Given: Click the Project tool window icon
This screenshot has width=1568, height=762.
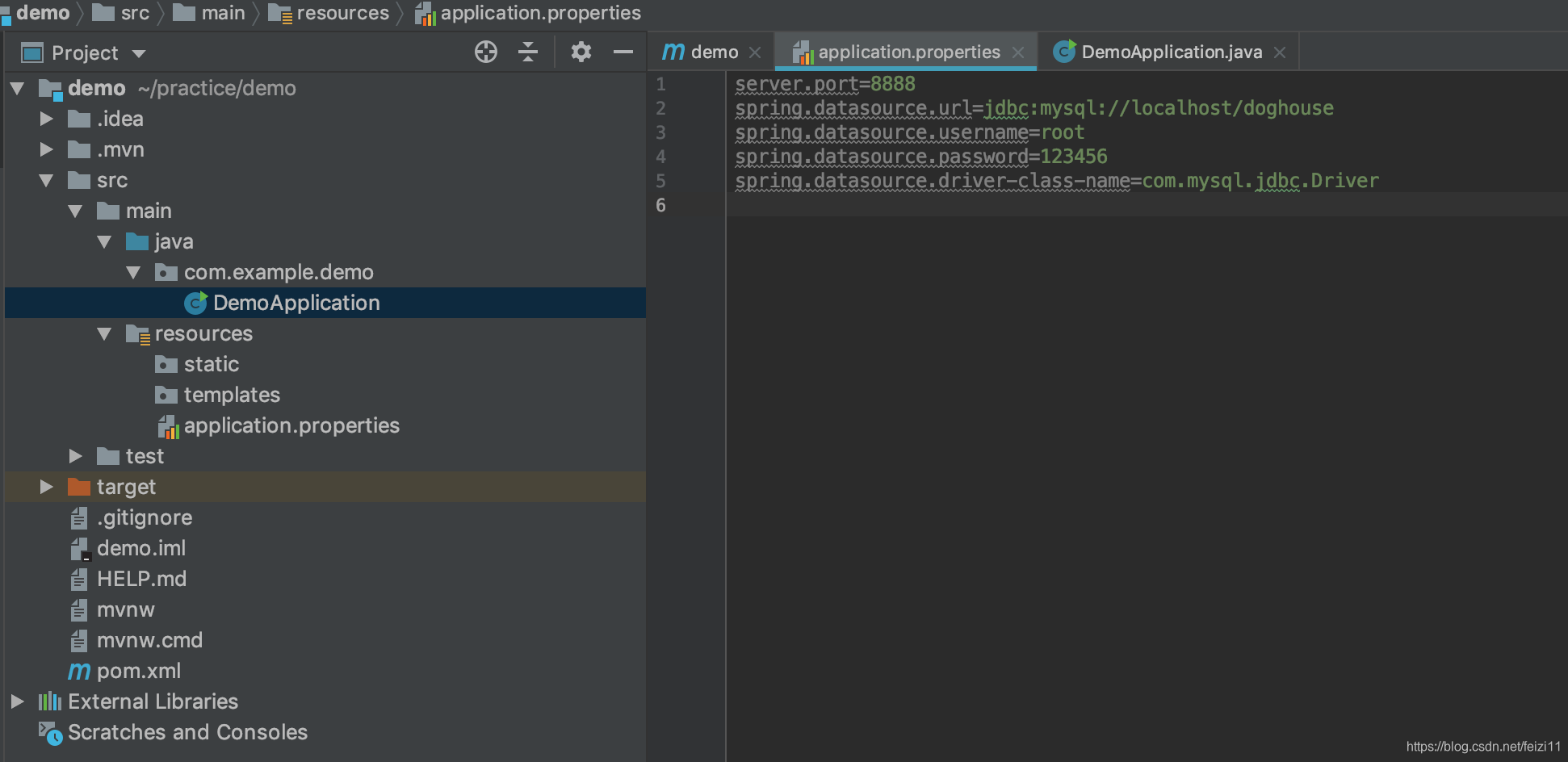Looking at the screenshot, I should (32, 53).
